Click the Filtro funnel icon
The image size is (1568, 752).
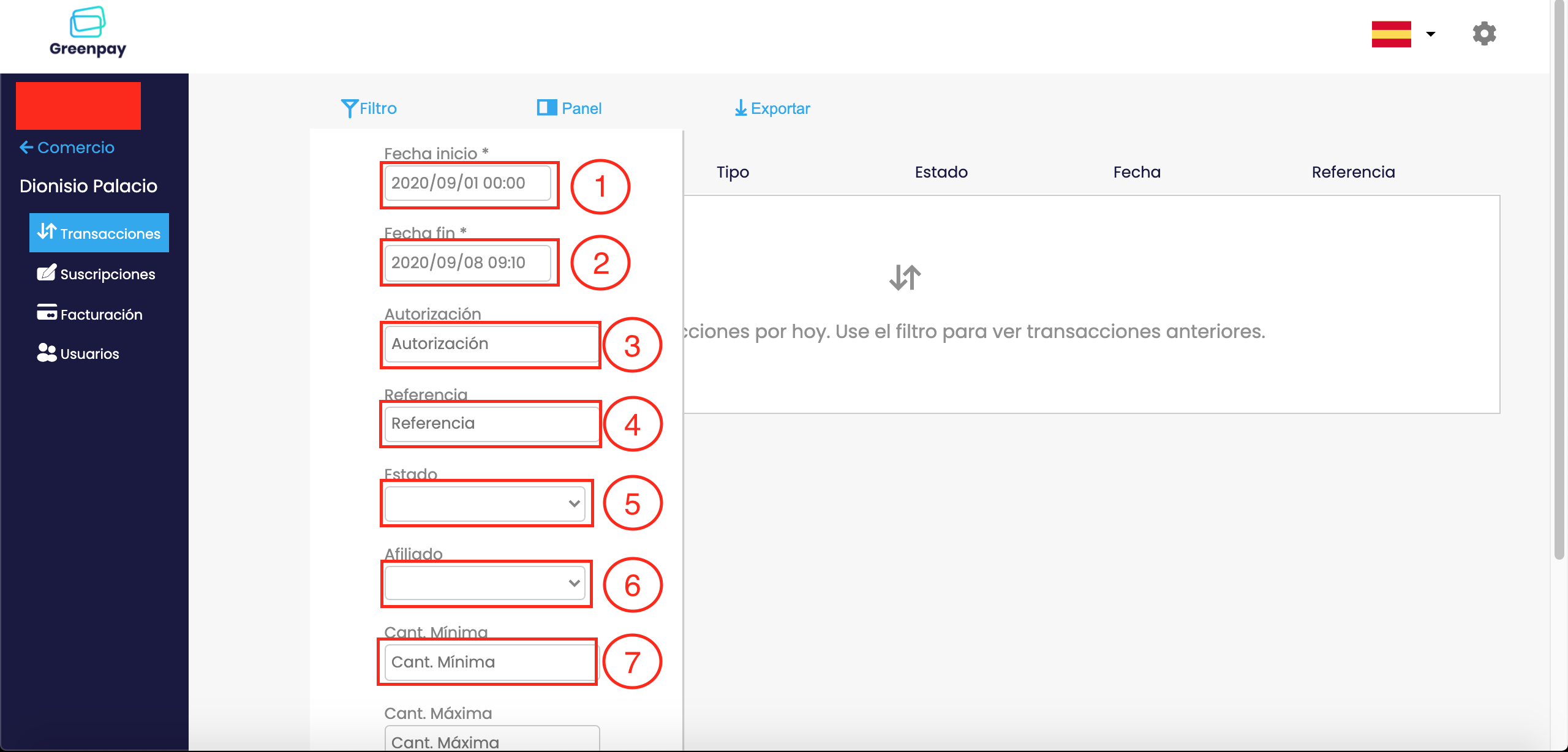click(x=349, y=108)
